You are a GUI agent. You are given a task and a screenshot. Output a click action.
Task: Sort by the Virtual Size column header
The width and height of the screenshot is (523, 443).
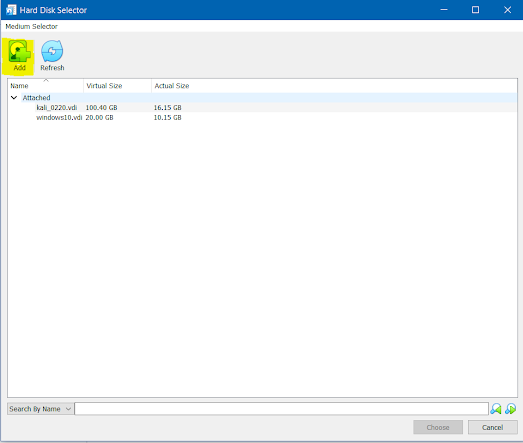click(117, 86)
